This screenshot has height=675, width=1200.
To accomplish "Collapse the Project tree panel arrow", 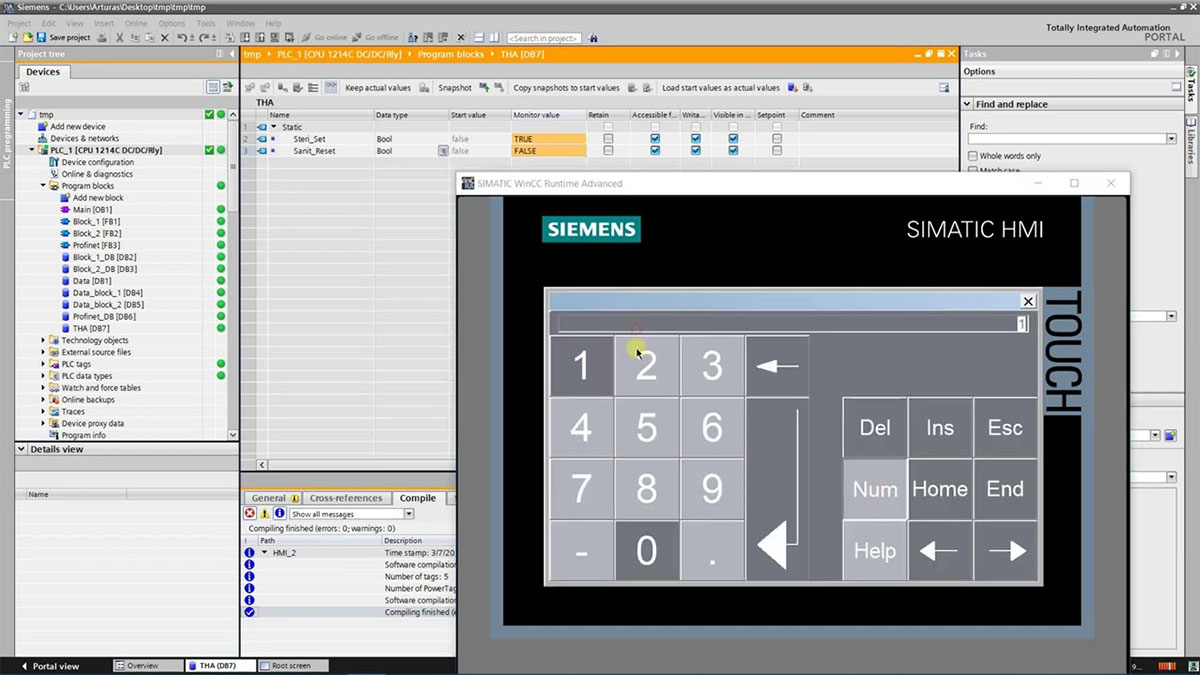I will (x=232, y=54).
